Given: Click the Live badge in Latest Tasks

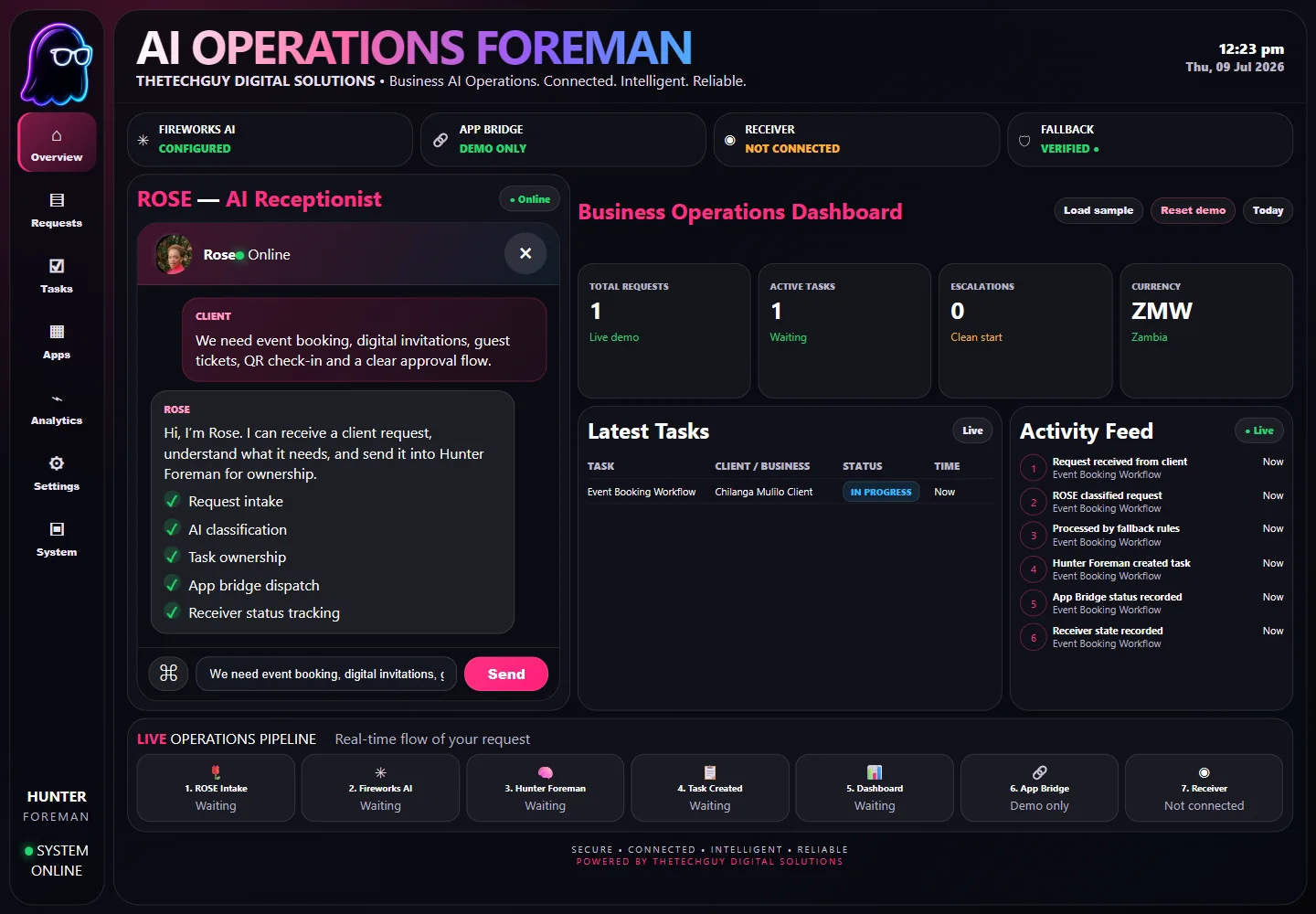Looking at the screenshot, I should pyautogui.click(x=972, y=430).
